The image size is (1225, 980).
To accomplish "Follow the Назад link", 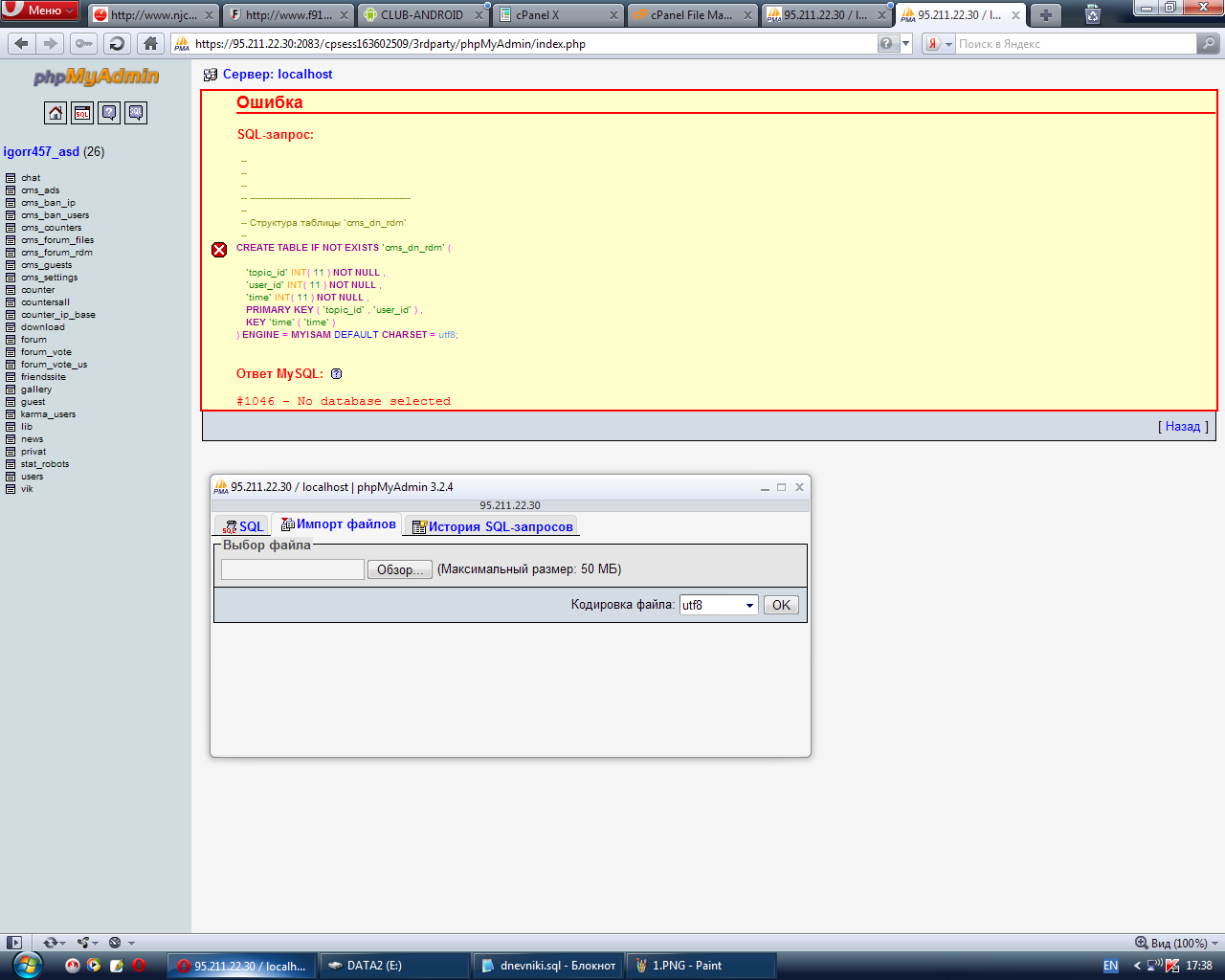I will (1182, 427).
